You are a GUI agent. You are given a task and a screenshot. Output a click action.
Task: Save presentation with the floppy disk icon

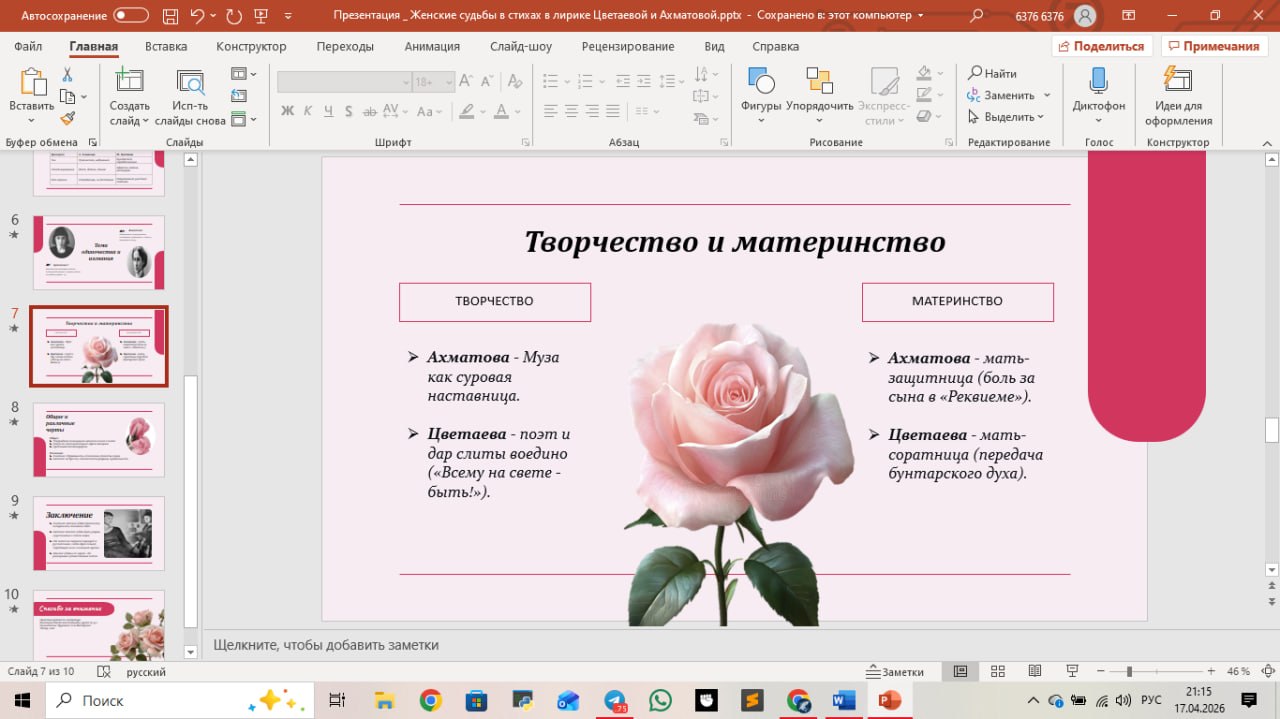(168, 15)
